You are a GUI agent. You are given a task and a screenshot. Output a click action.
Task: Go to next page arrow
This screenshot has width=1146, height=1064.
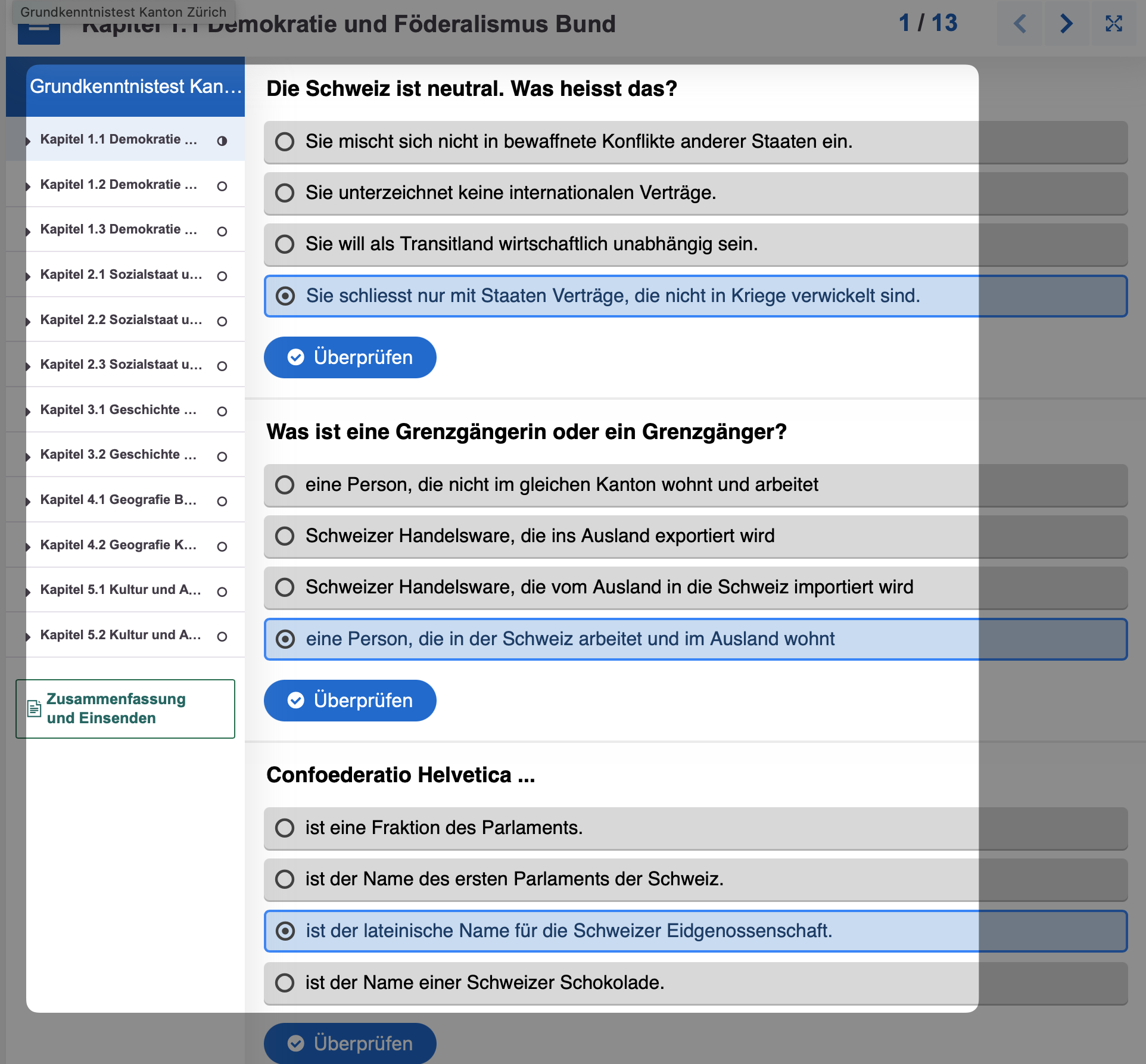pyautogui.click(x=1066, y=24)
